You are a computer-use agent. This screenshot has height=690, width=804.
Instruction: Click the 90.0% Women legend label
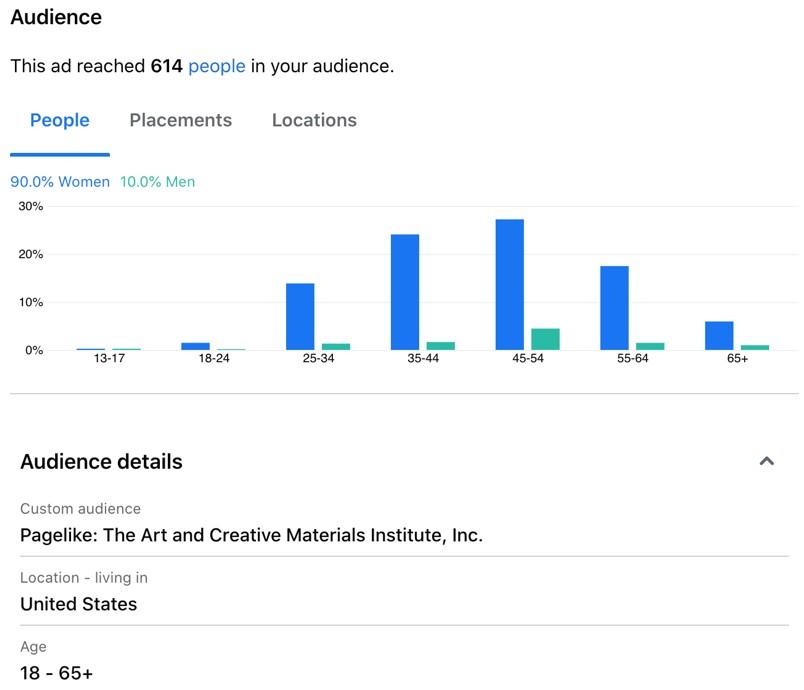click(x=60, y=181)
